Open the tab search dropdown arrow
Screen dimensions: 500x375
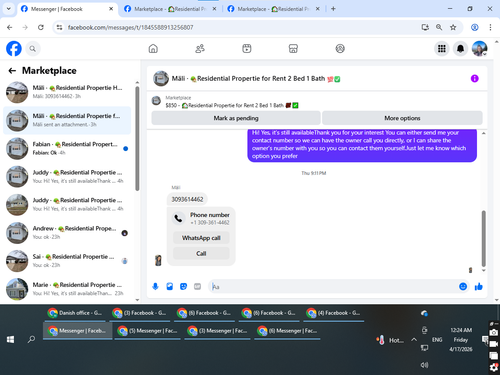point(9,9)
